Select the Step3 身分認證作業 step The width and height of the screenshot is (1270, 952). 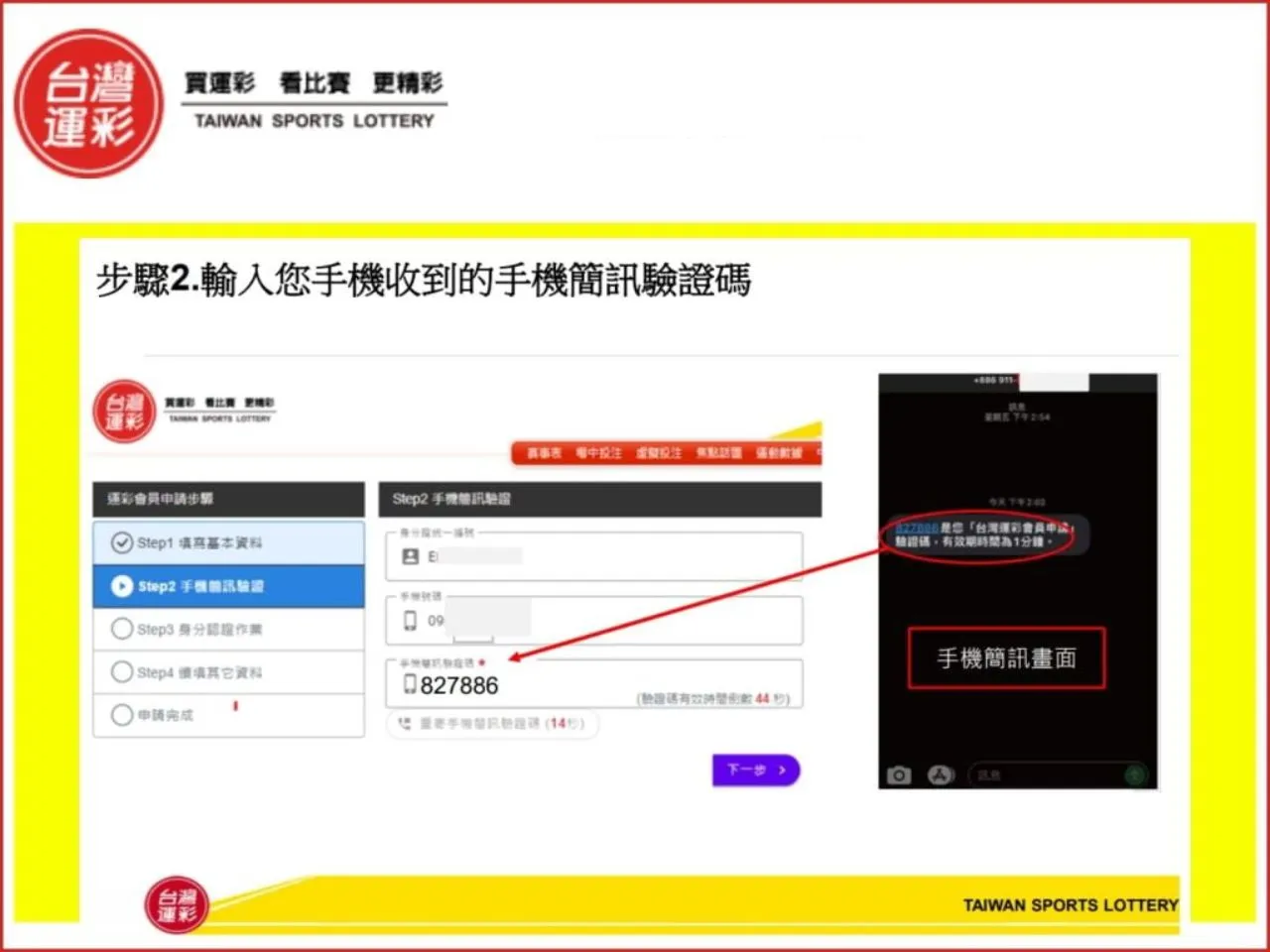click(x=228, y=629)
